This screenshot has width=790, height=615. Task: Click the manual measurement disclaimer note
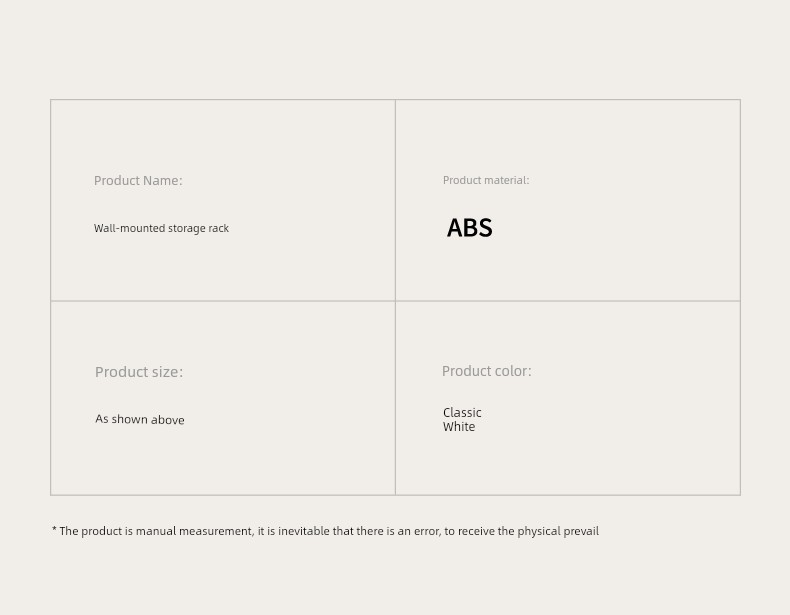tap(325, 531)
